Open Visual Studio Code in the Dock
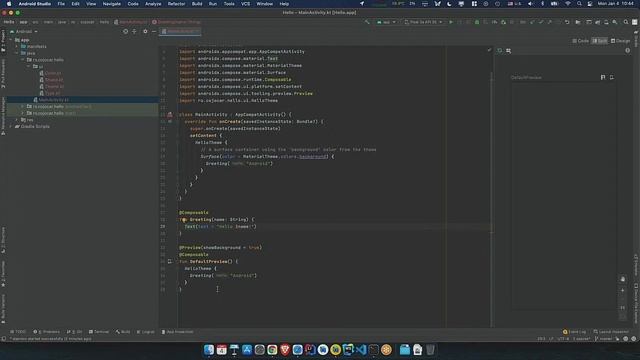Viewport: 640px width, 360px height. pyautogui.click(x=361, y=349)
